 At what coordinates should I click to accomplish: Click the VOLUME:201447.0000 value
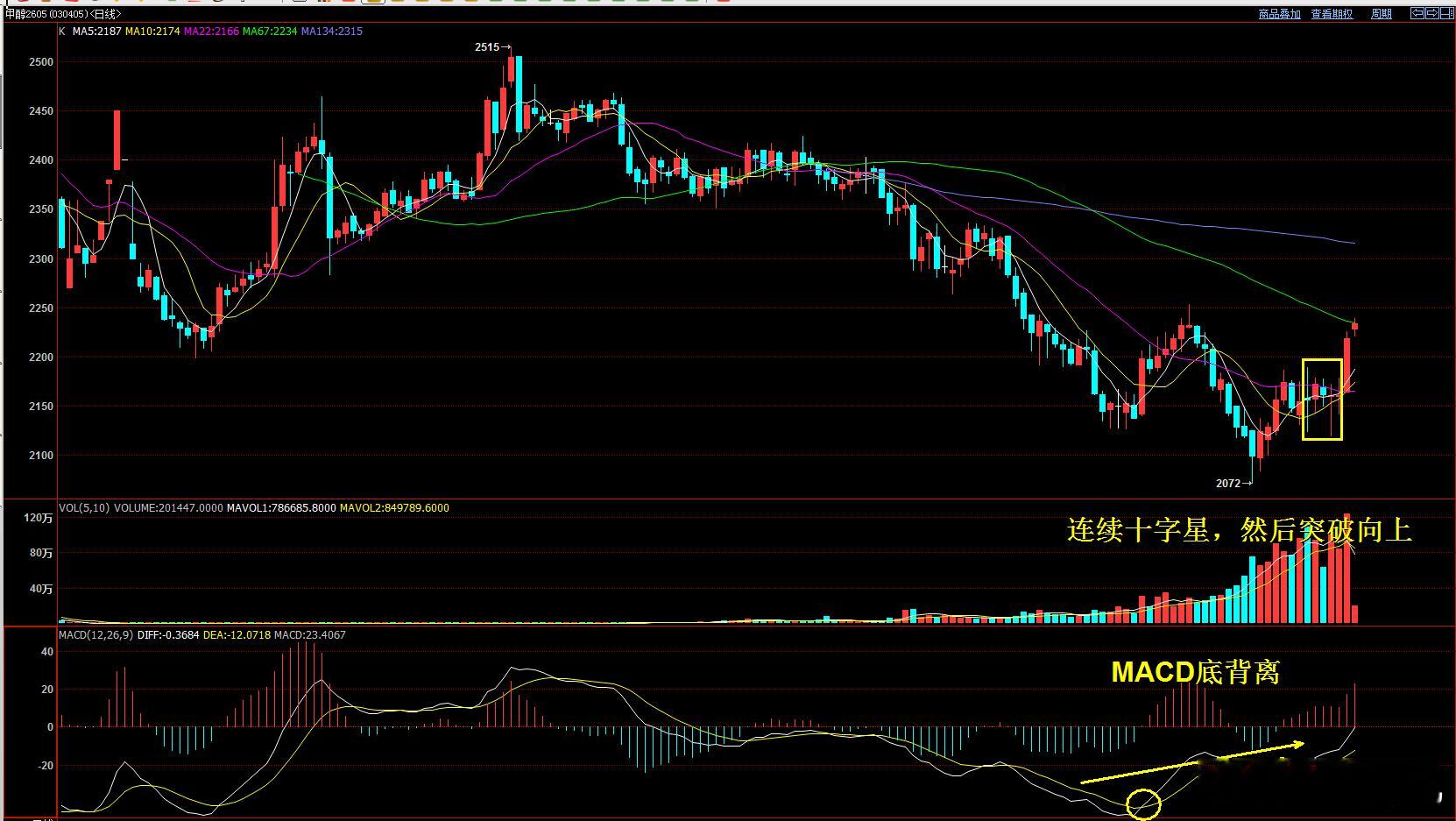coord(168,508)
